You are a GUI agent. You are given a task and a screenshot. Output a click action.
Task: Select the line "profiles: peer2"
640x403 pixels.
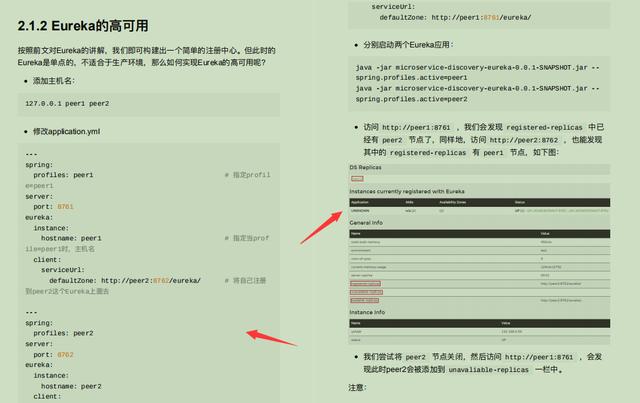coord(63,333)
